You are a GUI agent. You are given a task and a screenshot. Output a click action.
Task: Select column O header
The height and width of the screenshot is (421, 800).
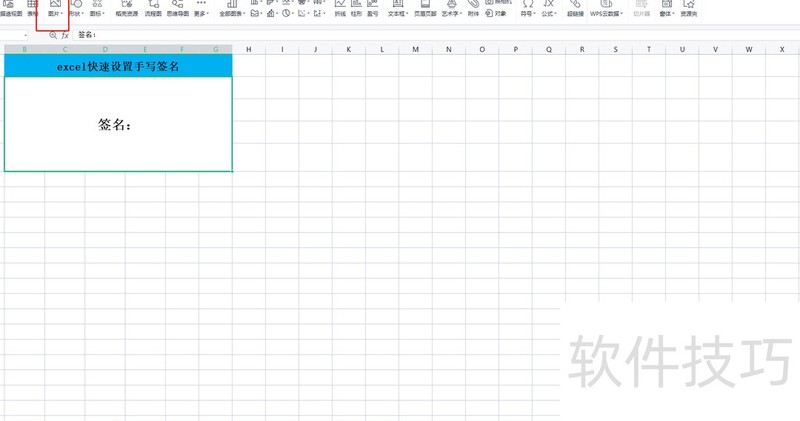point(482,49)
